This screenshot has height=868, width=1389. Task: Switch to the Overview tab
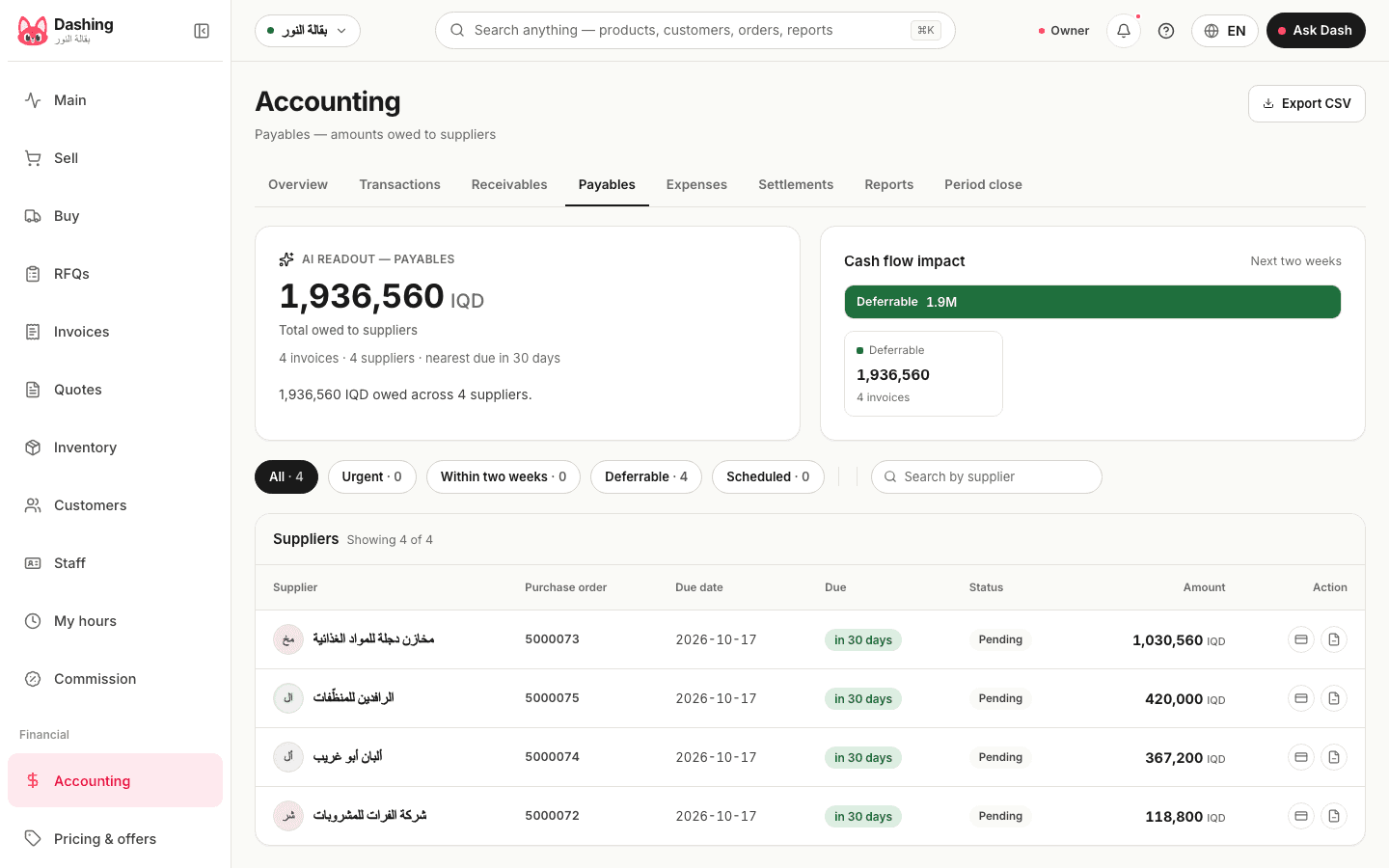click(298, 185)
